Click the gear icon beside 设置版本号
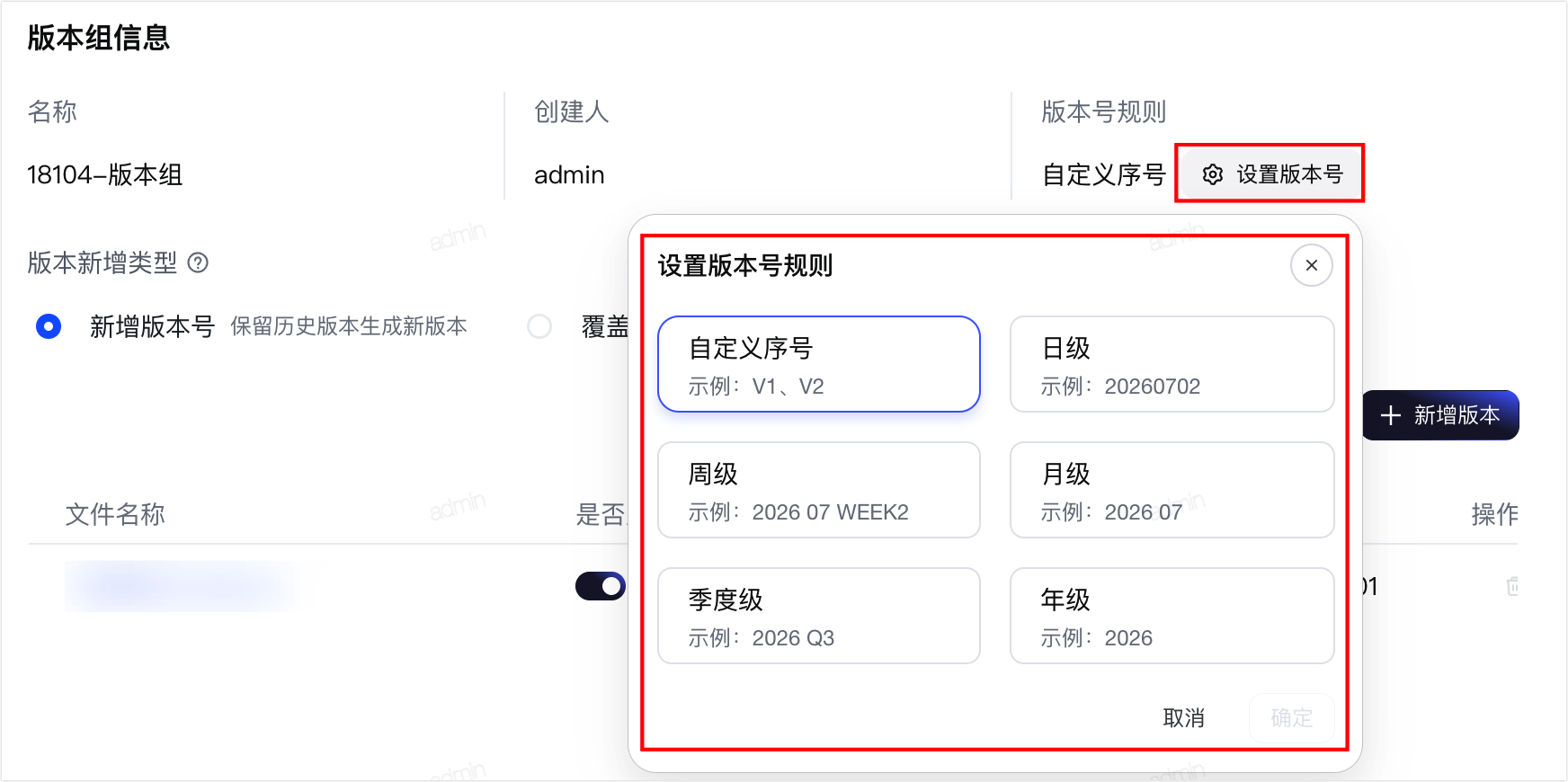 [x=1213, y=174]
